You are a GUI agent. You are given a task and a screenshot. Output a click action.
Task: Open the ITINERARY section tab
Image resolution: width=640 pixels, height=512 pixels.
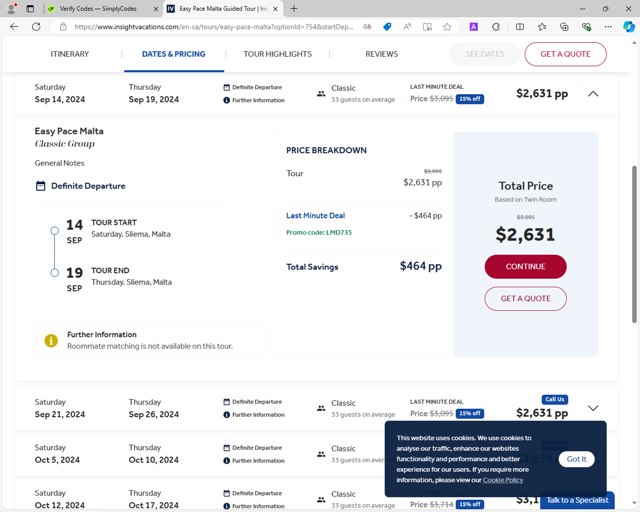(70, 54)
